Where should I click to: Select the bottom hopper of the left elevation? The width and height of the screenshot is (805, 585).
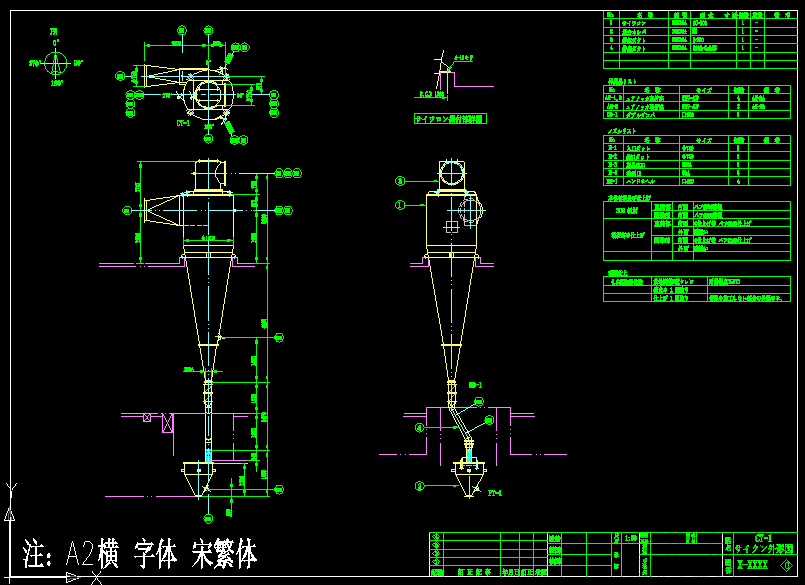pyautogui.click(x=198, y=479)
